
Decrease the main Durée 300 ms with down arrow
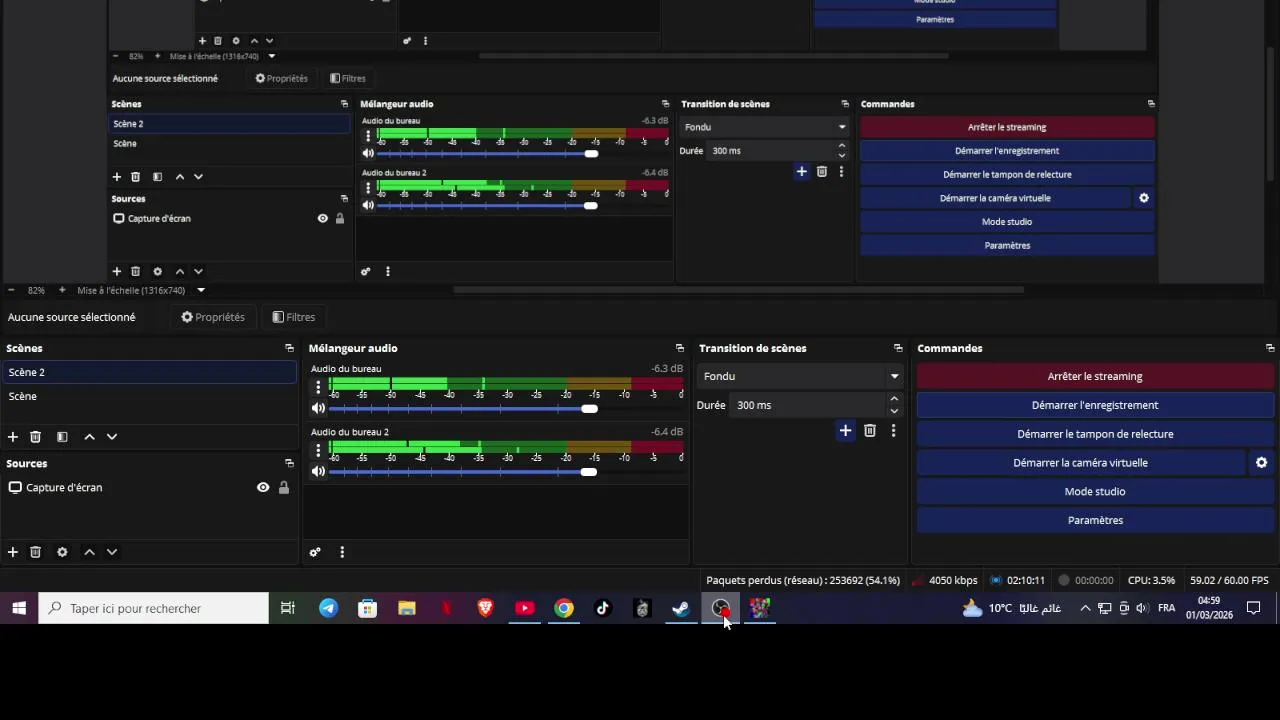(894, 411)
